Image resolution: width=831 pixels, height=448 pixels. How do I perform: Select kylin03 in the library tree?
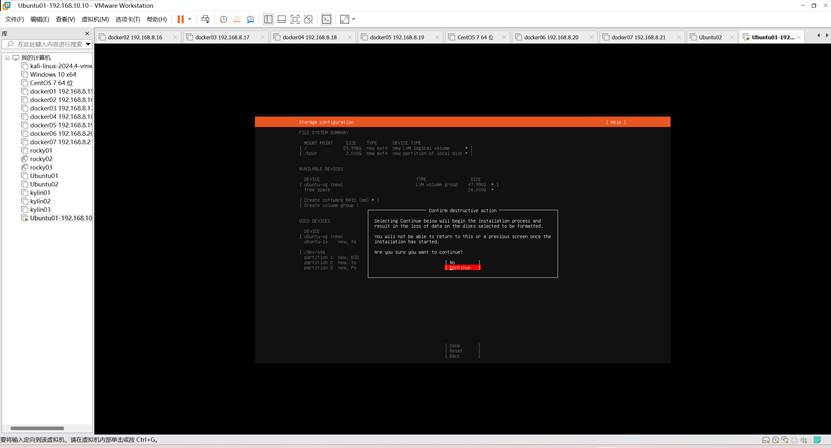click(36, 210)
